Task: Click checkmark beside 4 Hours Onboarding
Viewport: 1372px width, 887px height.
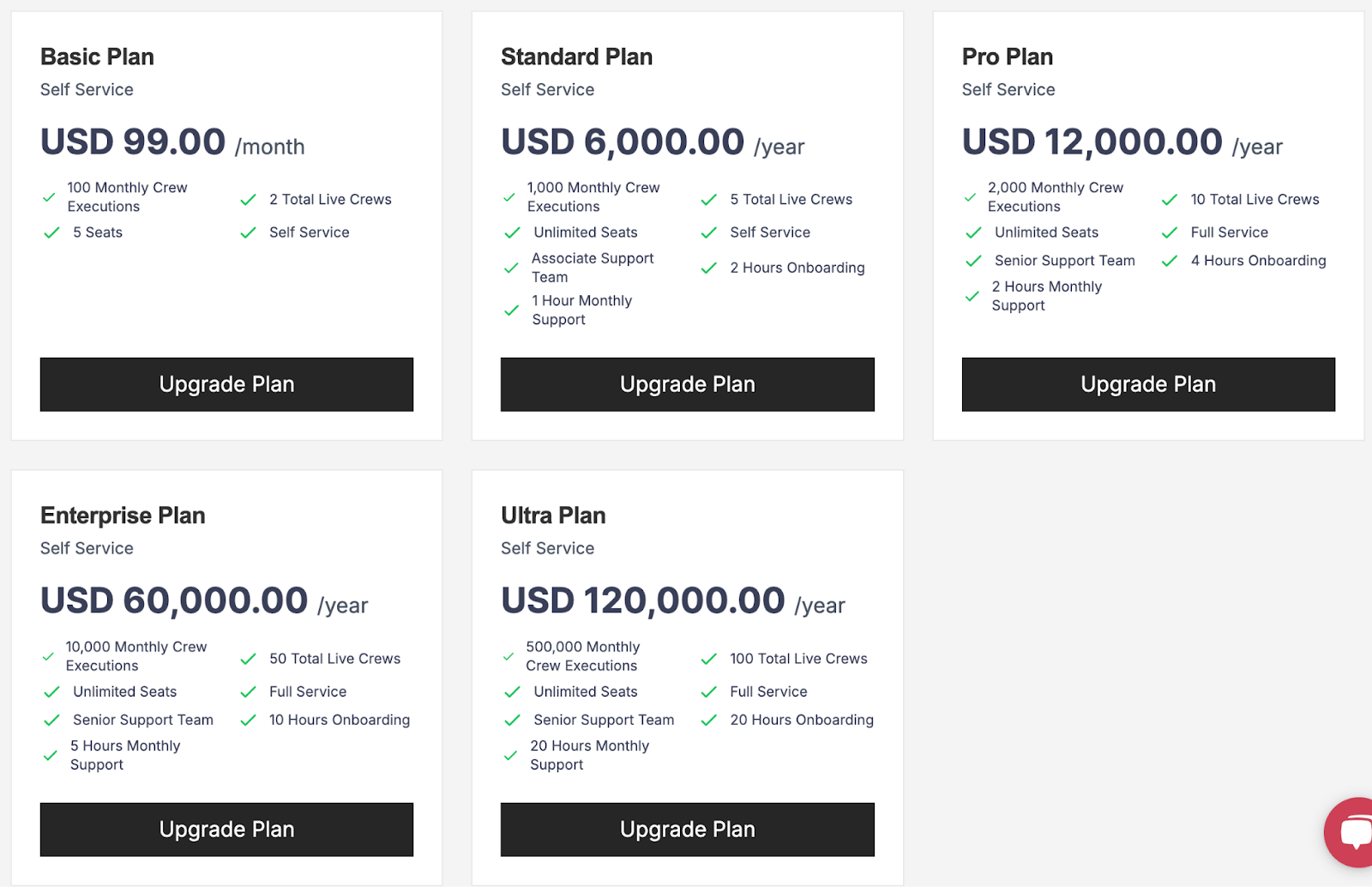Action: [1169, 261]
